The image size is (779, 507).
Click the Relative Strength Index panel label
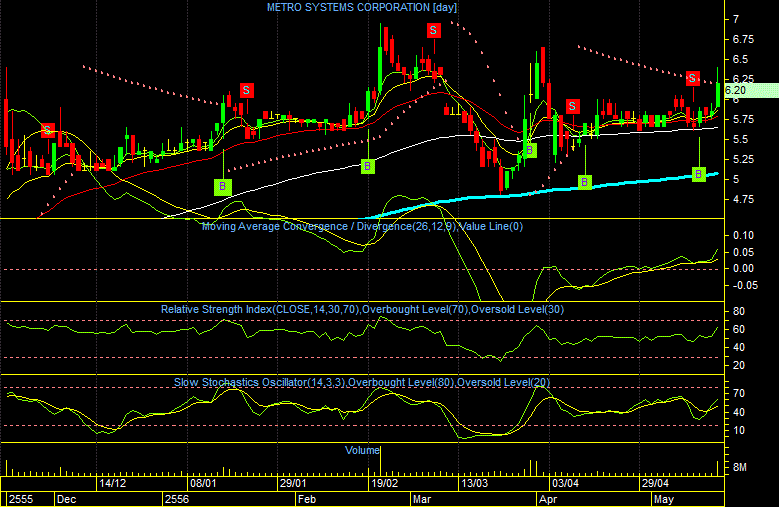click(362, 309)
